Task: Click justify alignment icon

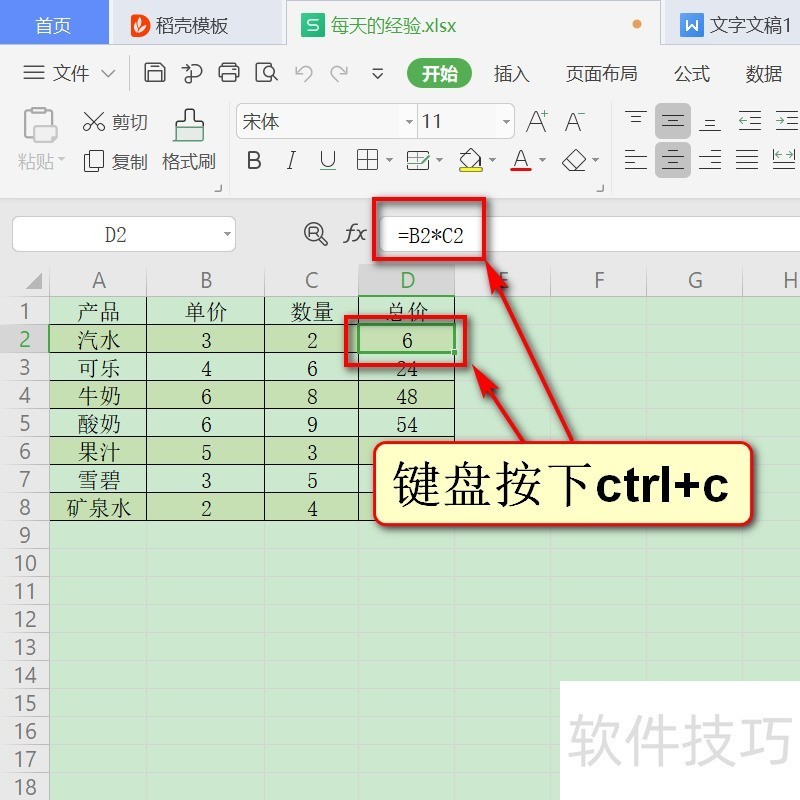Action: (x=746, y=160)
